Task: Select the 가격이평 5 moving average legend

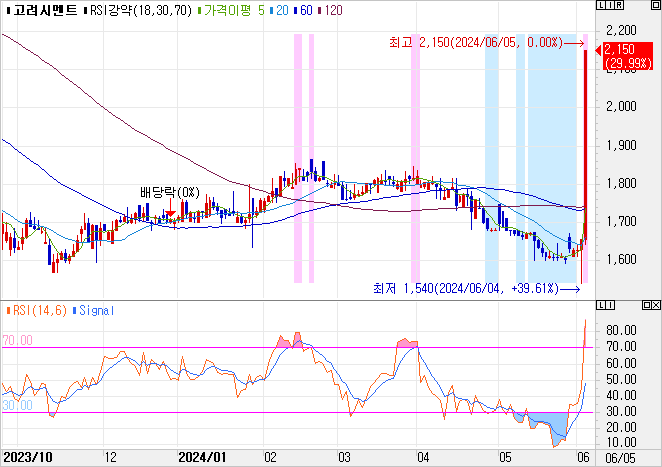Action: 231,10
